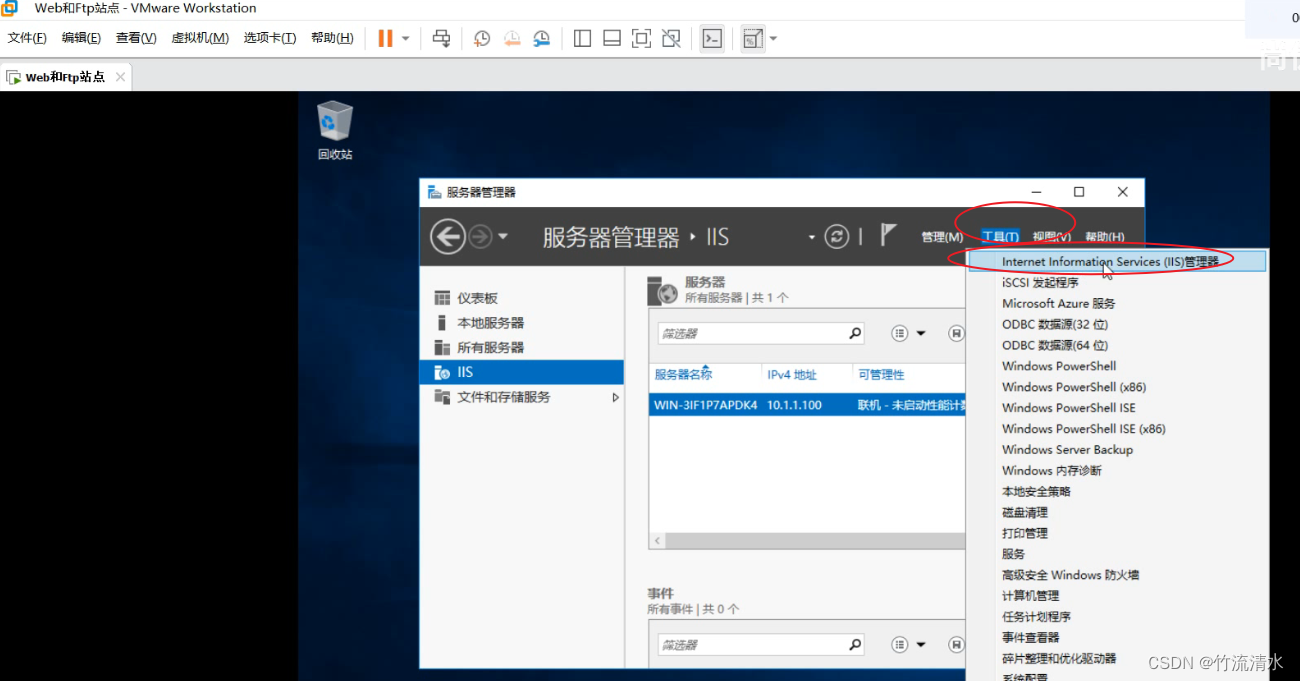The image size is (1300, 681).
Task: Click the VMware unity mode icon
Action: [x=672, y=39]
